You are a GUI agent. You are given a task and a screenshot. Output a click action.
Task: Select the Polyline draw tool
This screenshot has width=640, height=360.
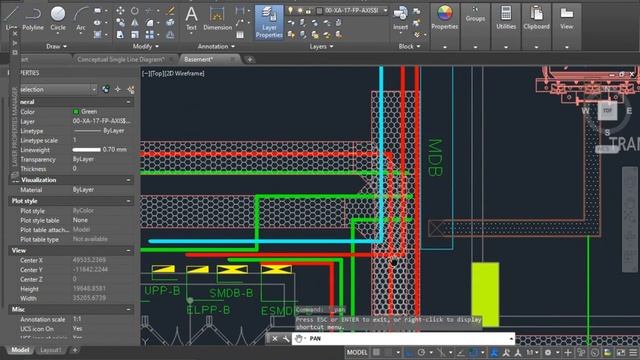(x=33, y=18)
